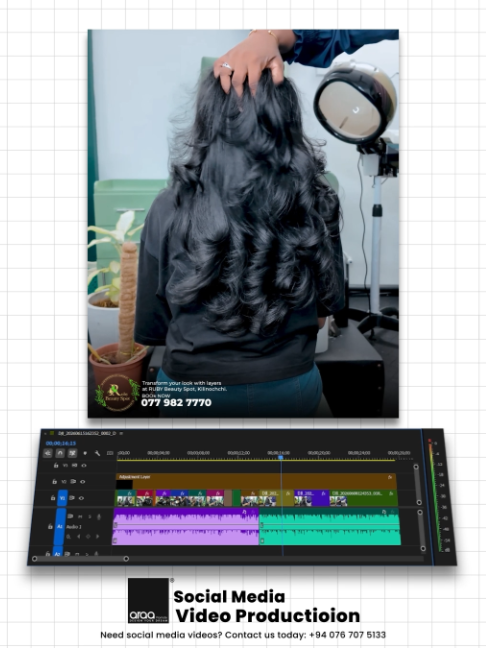This screenshot has width=486, height=648.
Task: Toggle sync lock on track V3
Action: 74,465
